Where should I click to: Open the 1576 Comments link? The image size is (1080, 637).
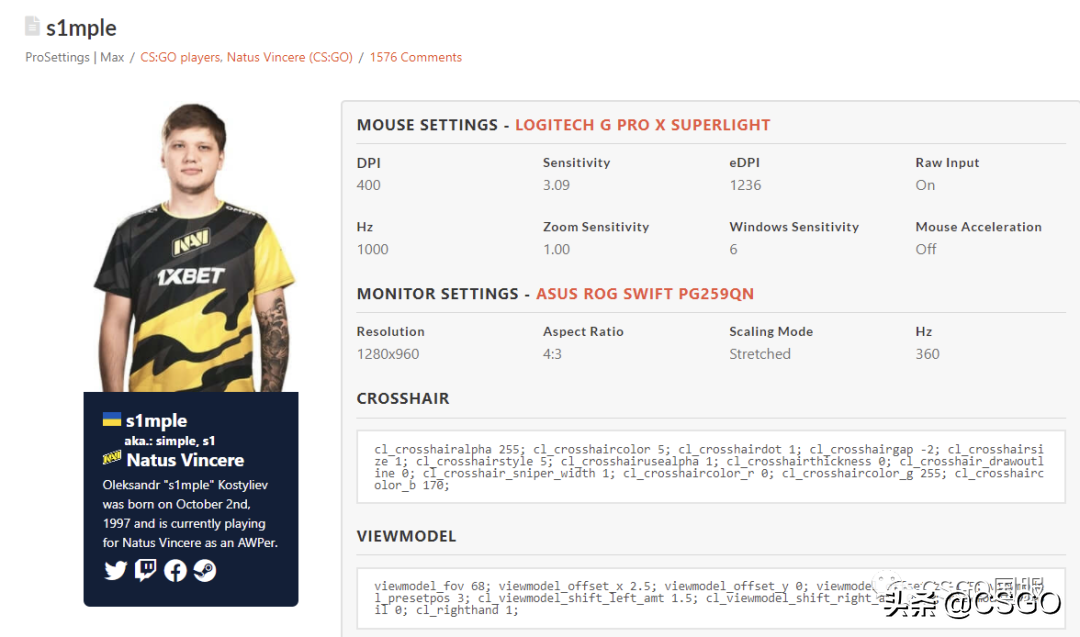[416, 57]
